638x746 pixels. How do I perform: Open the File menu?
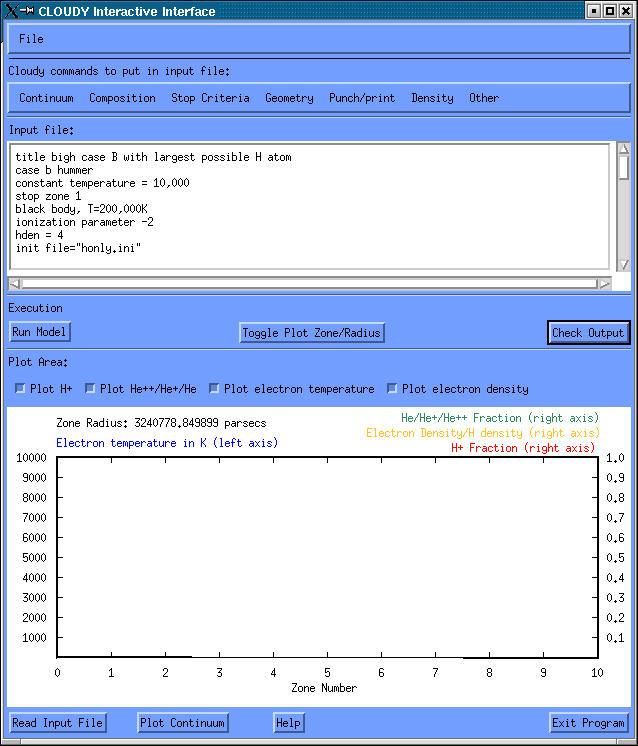click(31, 39)
